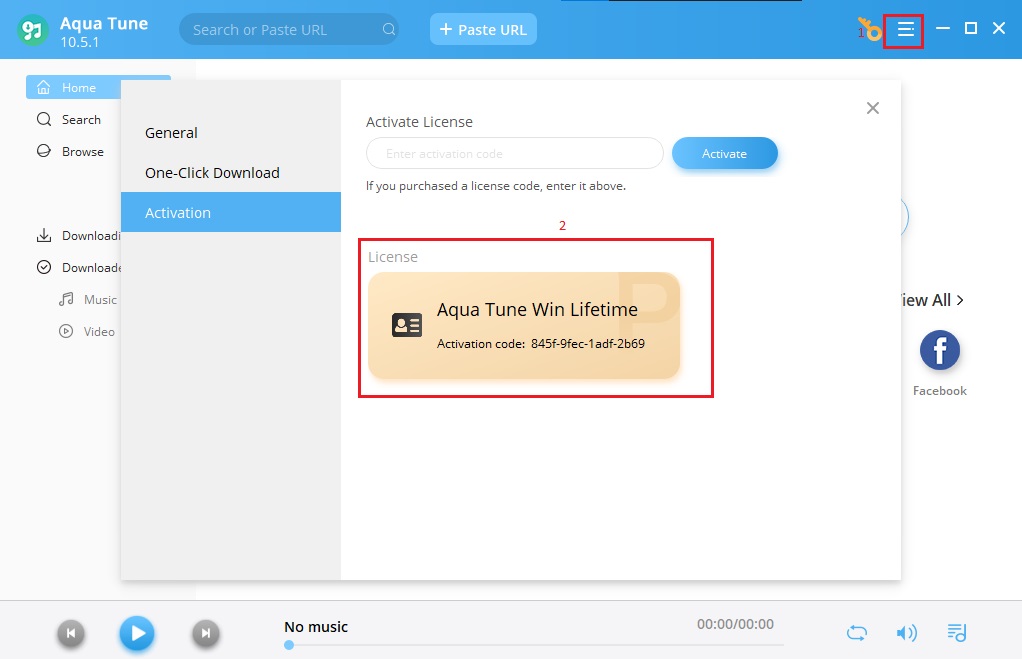The height and width of the screenshot is (659, 1022).
Task: Select the General settings tab
Action: (x=231, y=133)
